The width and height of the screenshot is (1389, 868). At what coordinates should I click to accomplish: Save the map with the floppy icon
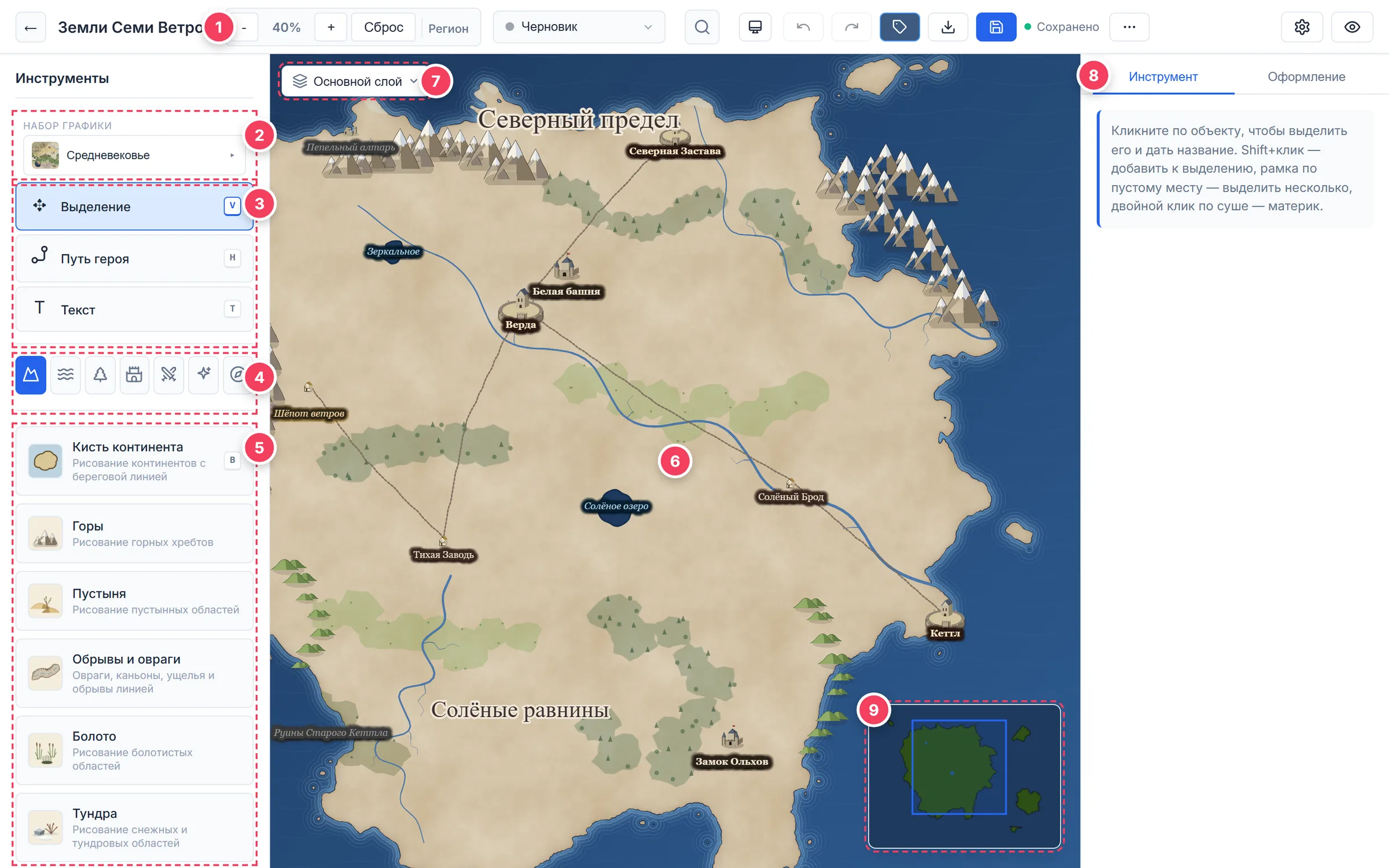click(995, 27)
